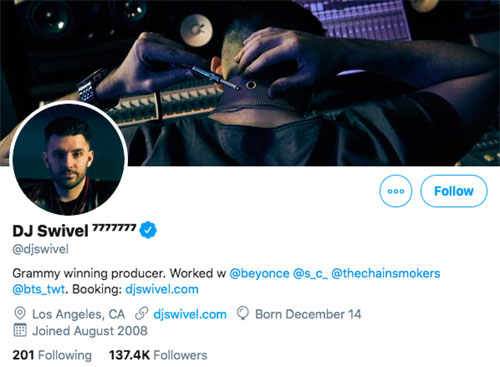
Task: Click the birthday balloon icon
Action: coord(243,314)
